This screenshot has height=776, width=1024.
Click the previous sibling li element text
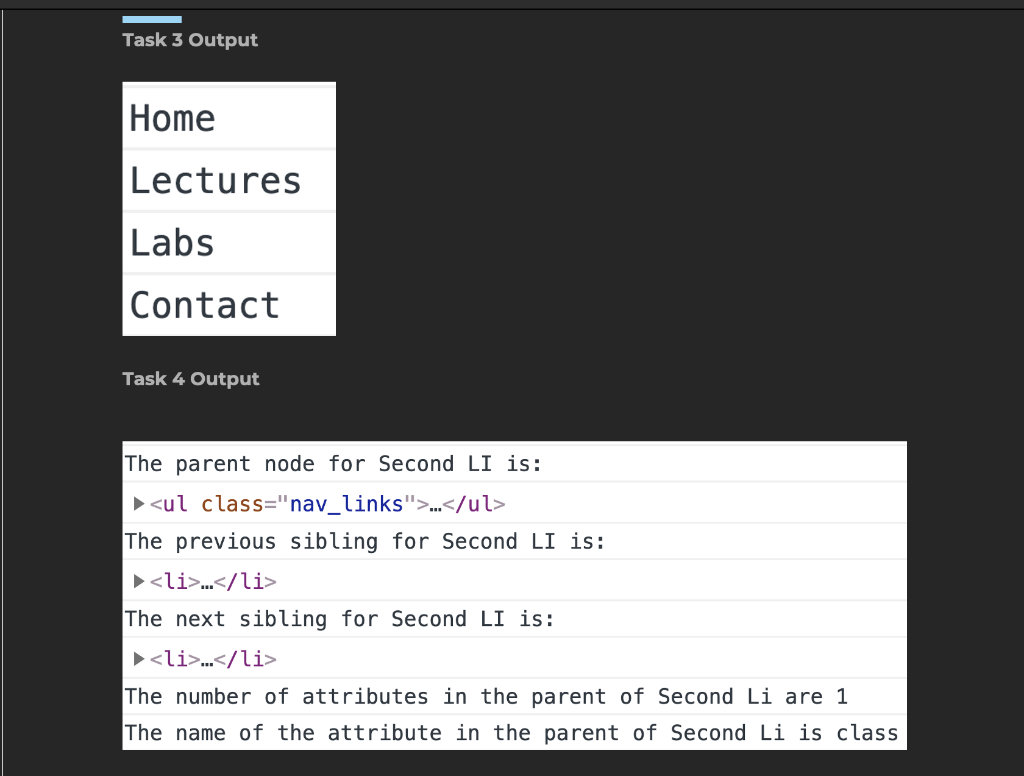pos(213,581)
